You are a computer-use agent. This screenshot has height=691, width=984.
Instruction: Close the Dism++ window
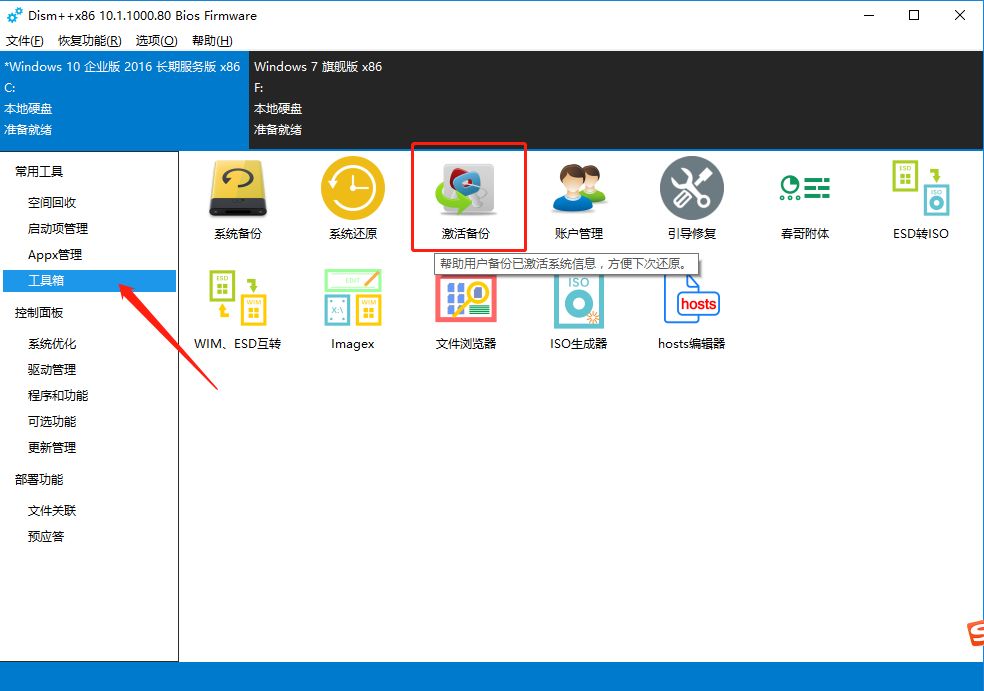pos(960,16)
